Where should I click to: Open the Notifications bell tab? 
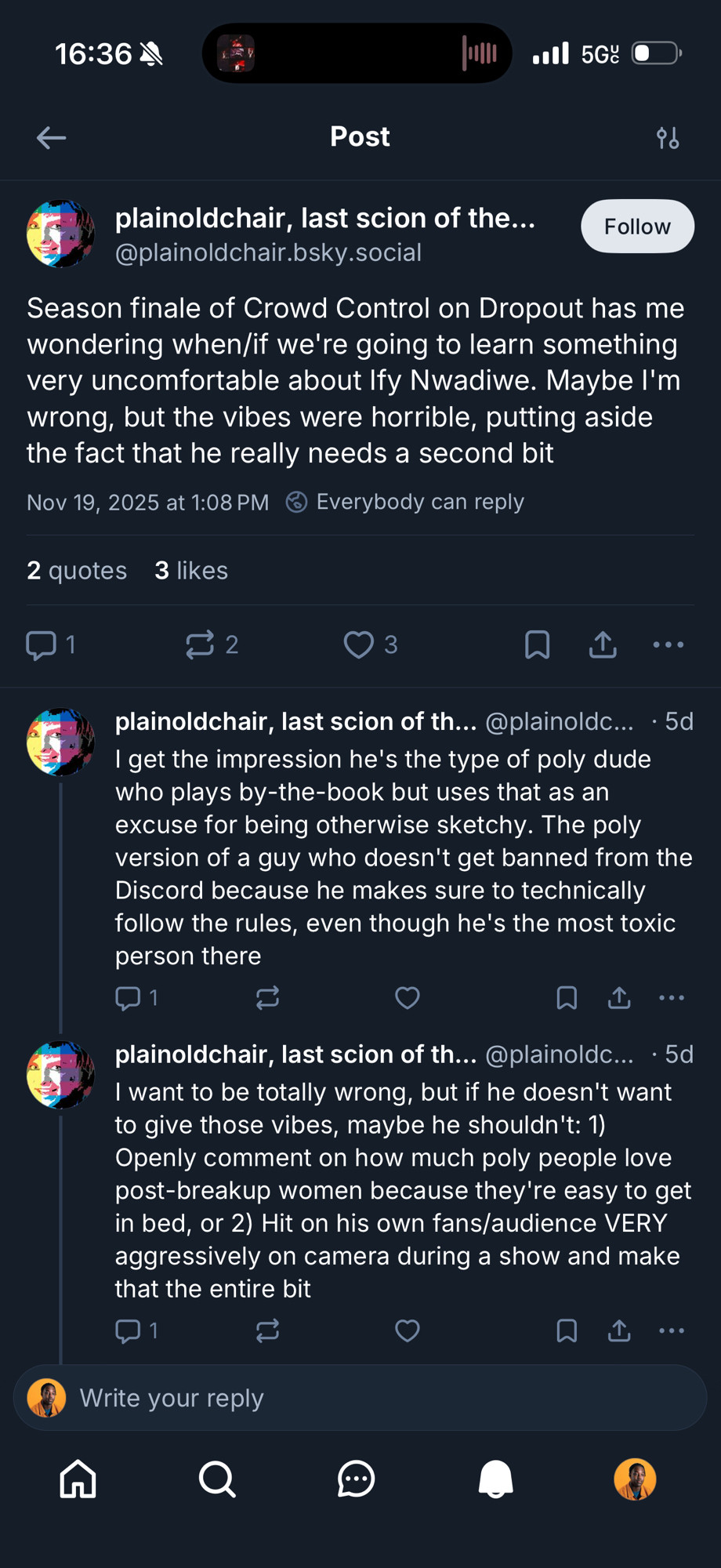click(495, 1479)
